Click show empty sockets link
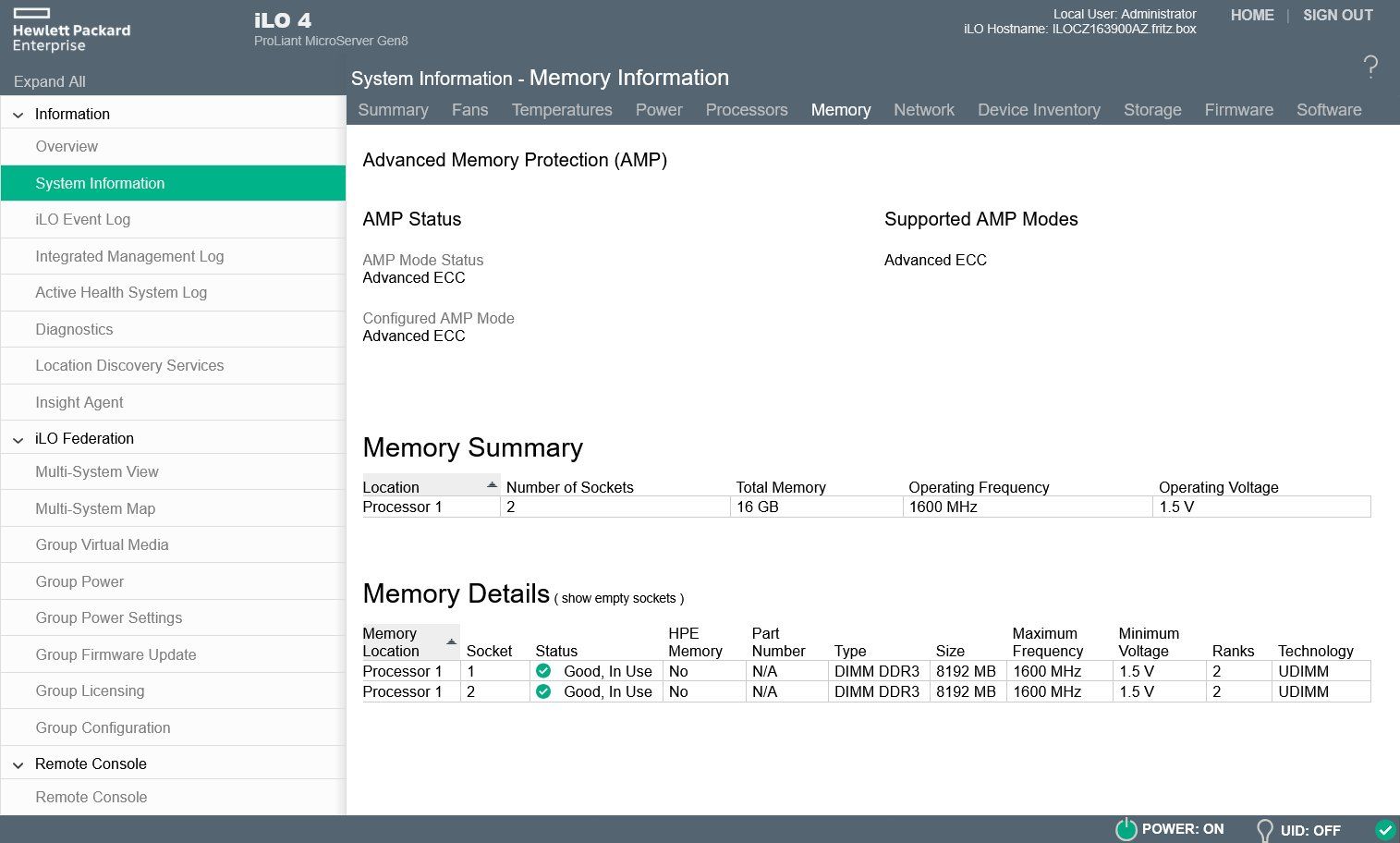1400x843 pixels. 619,598
